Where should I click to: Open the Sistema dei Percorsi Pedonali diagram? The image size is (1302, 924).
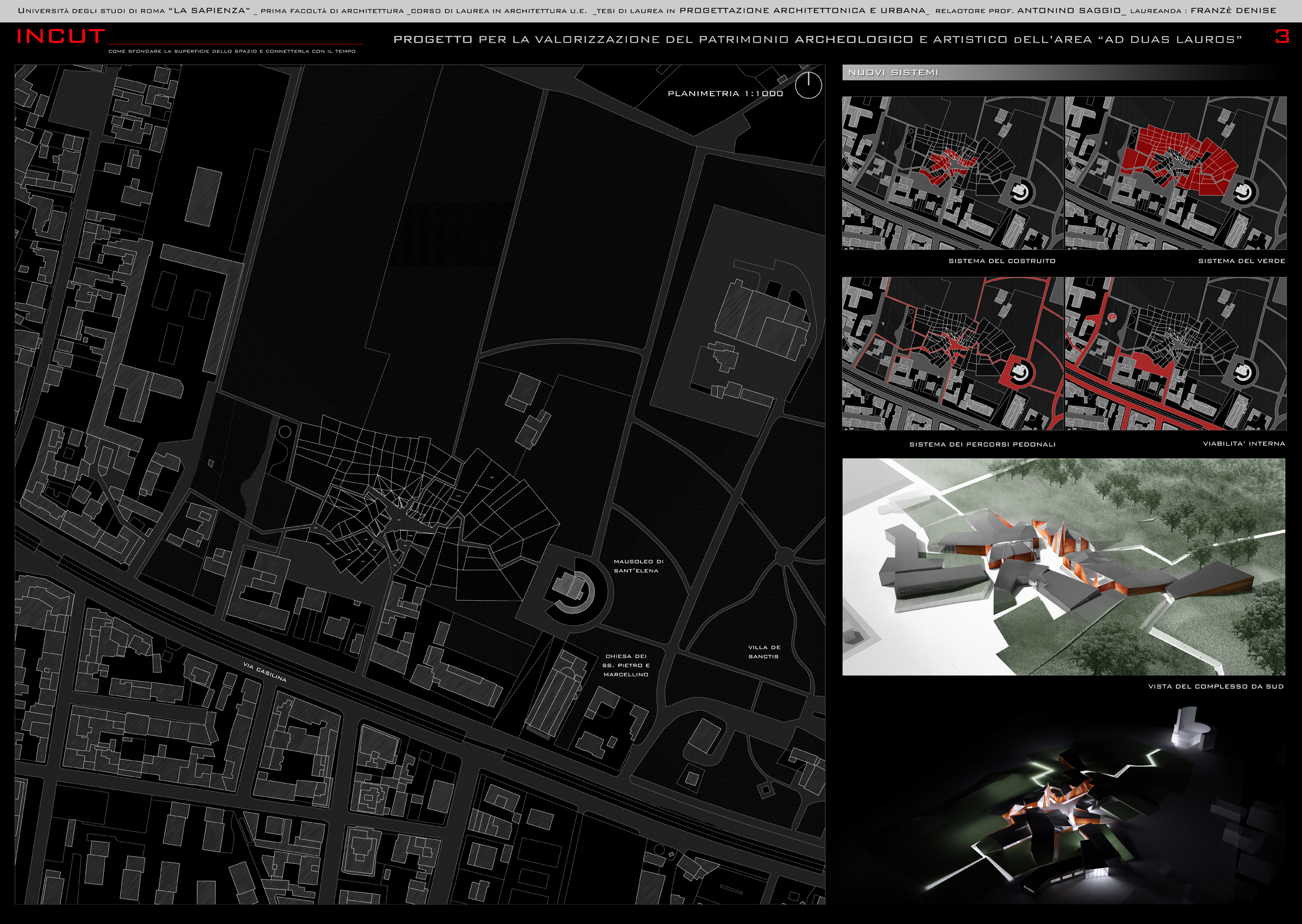click(952, 353)
